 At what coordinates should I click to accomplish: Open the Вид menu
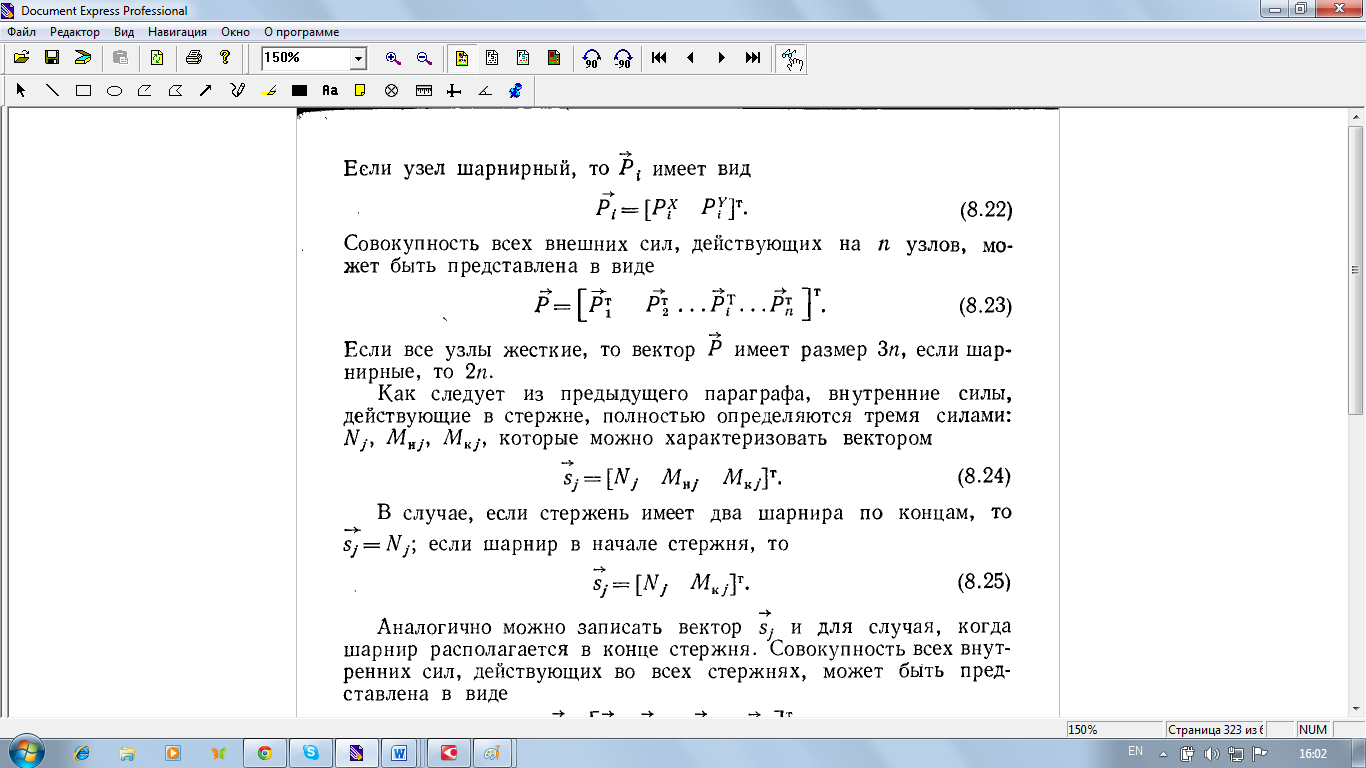coord(124,32)
